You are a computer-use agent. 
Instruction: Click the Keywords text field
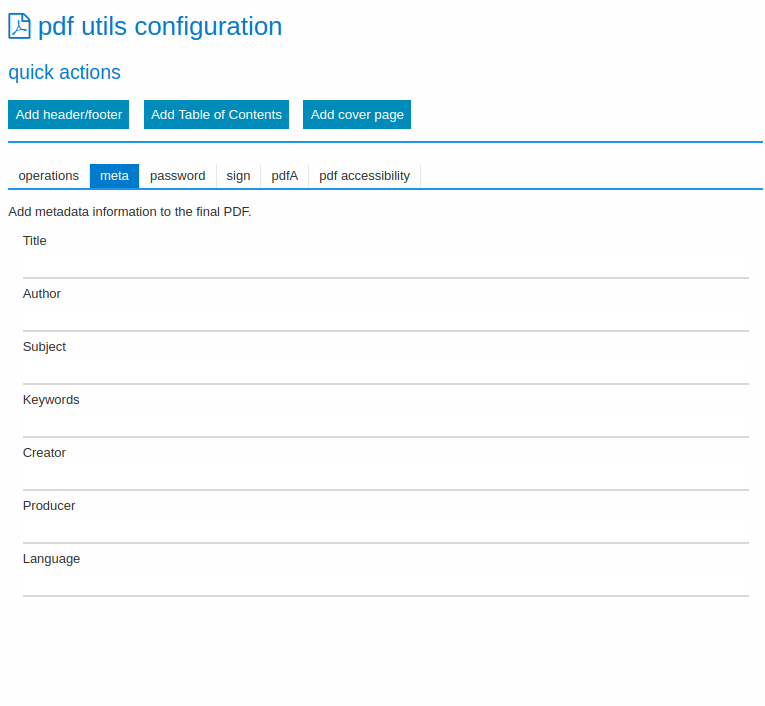pos(385,423)
